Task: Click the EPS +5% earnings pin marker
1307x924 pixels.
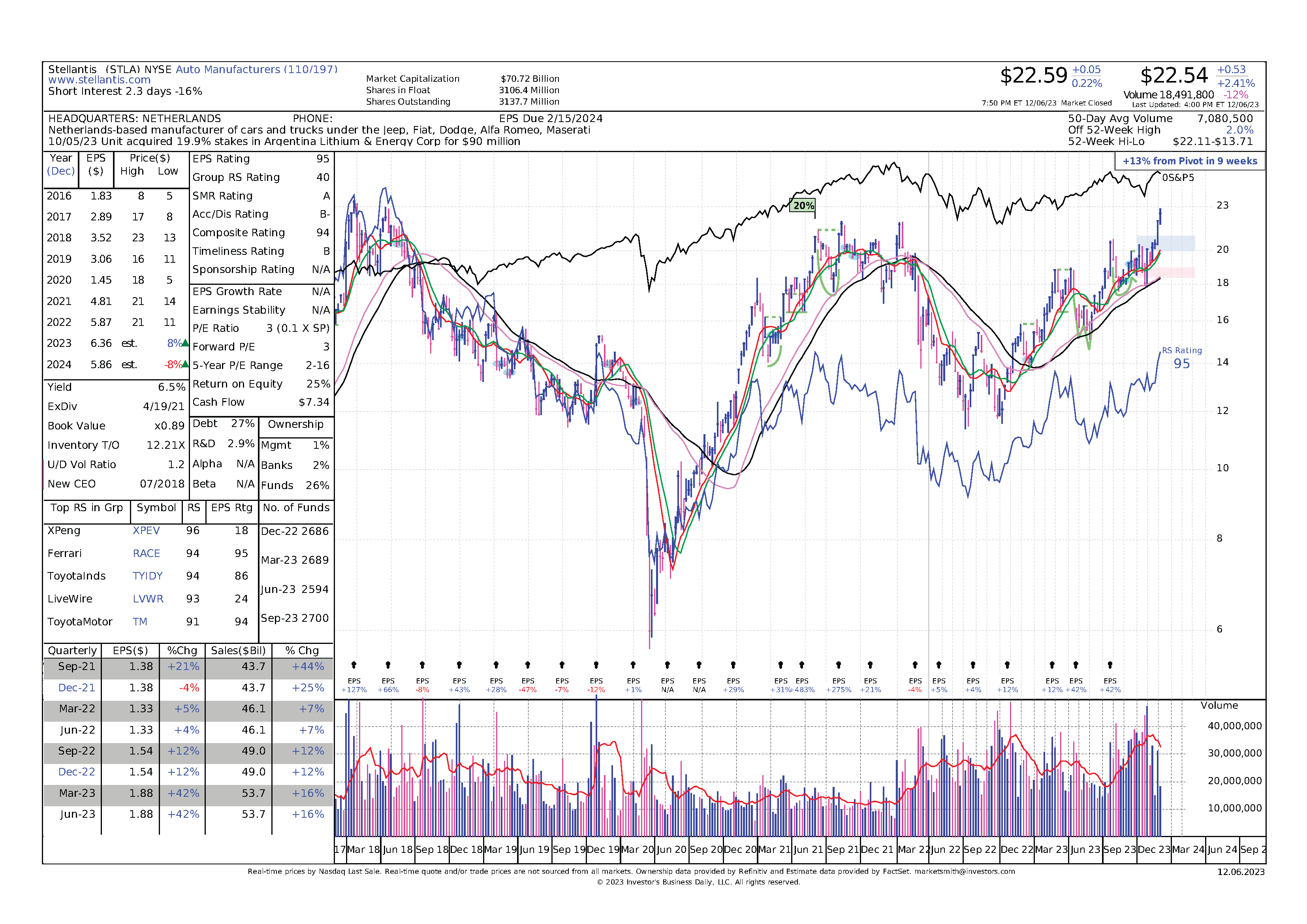Action: coord(939,665)
